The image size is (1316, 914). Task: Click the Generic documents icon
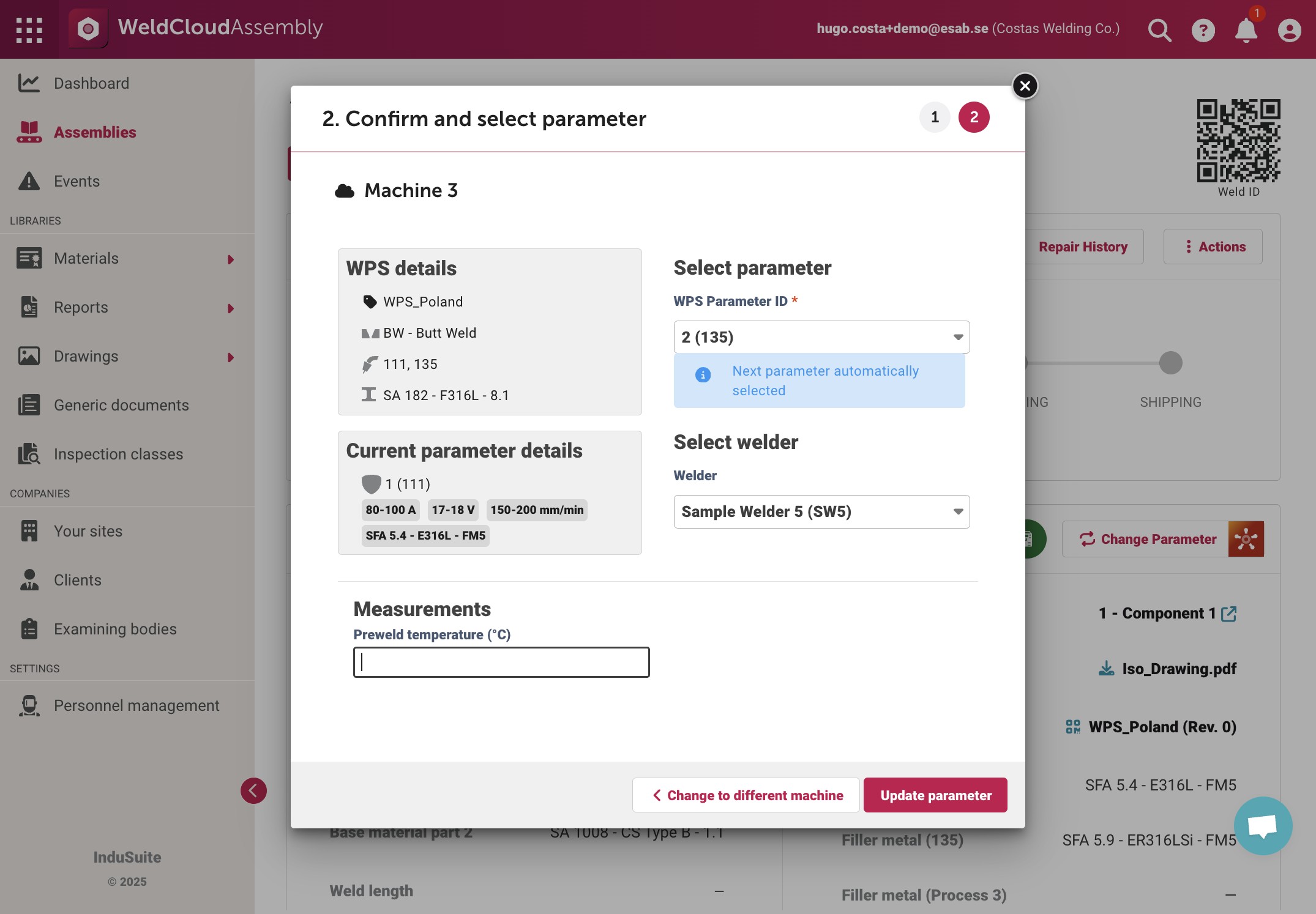29,405
